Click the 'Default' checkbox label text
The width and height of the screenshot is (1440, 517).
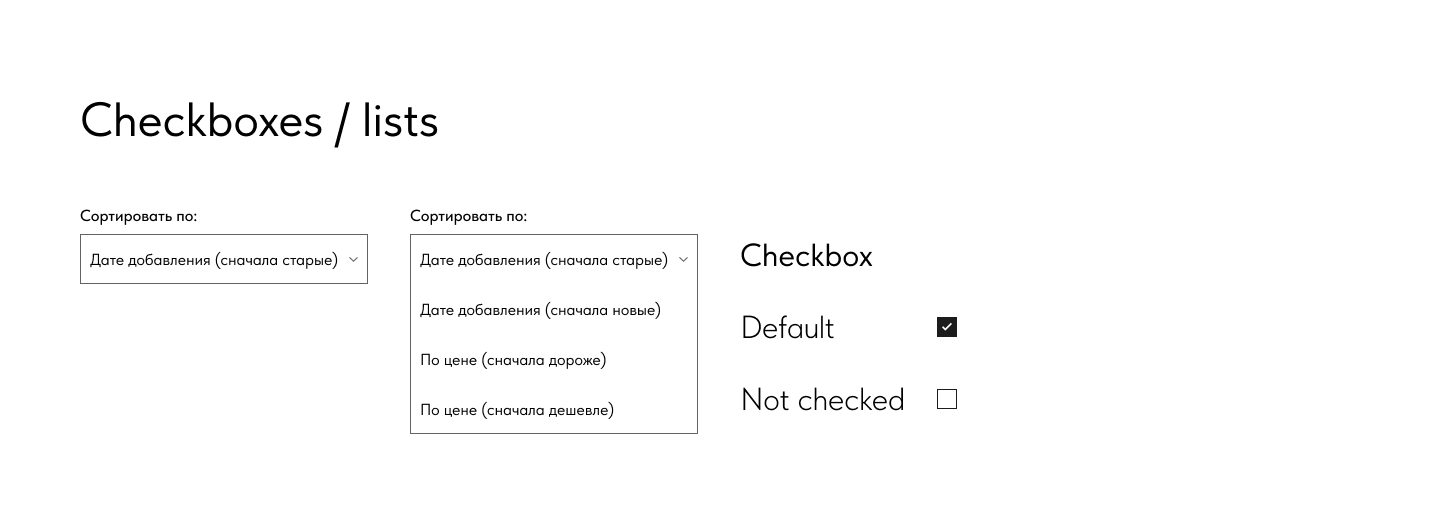pyautogui.click(x=787, y=328)
